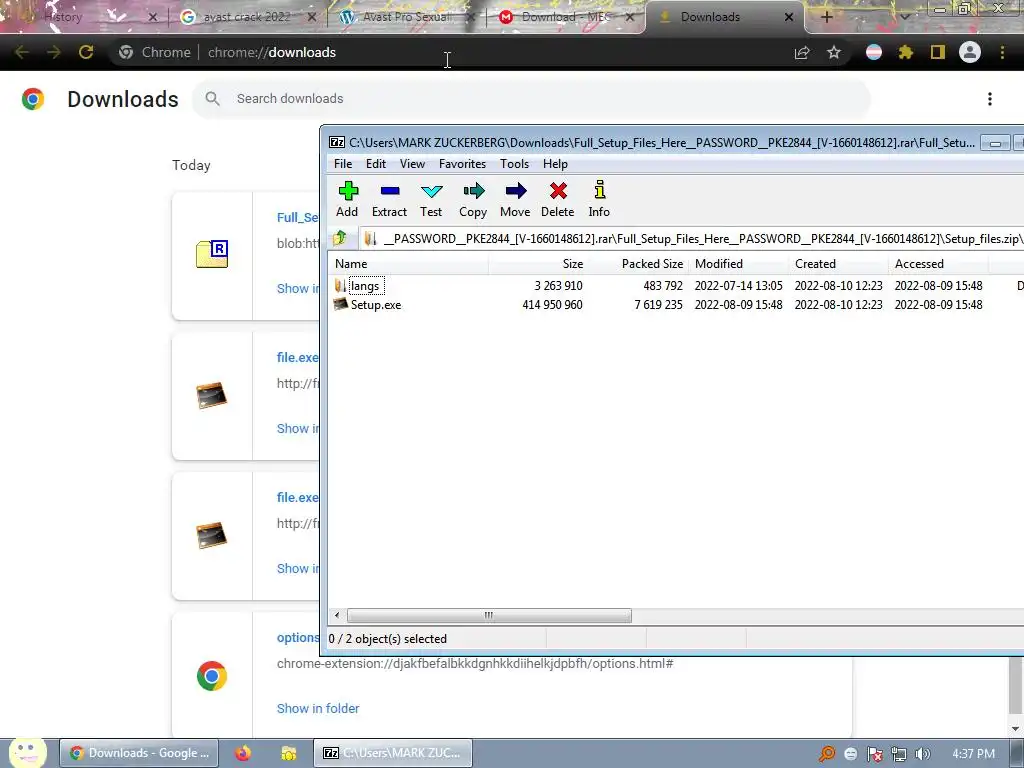This screenshot has height=768, width=1024.
Task: Go back in Chrome
Action: coord(22,52)
